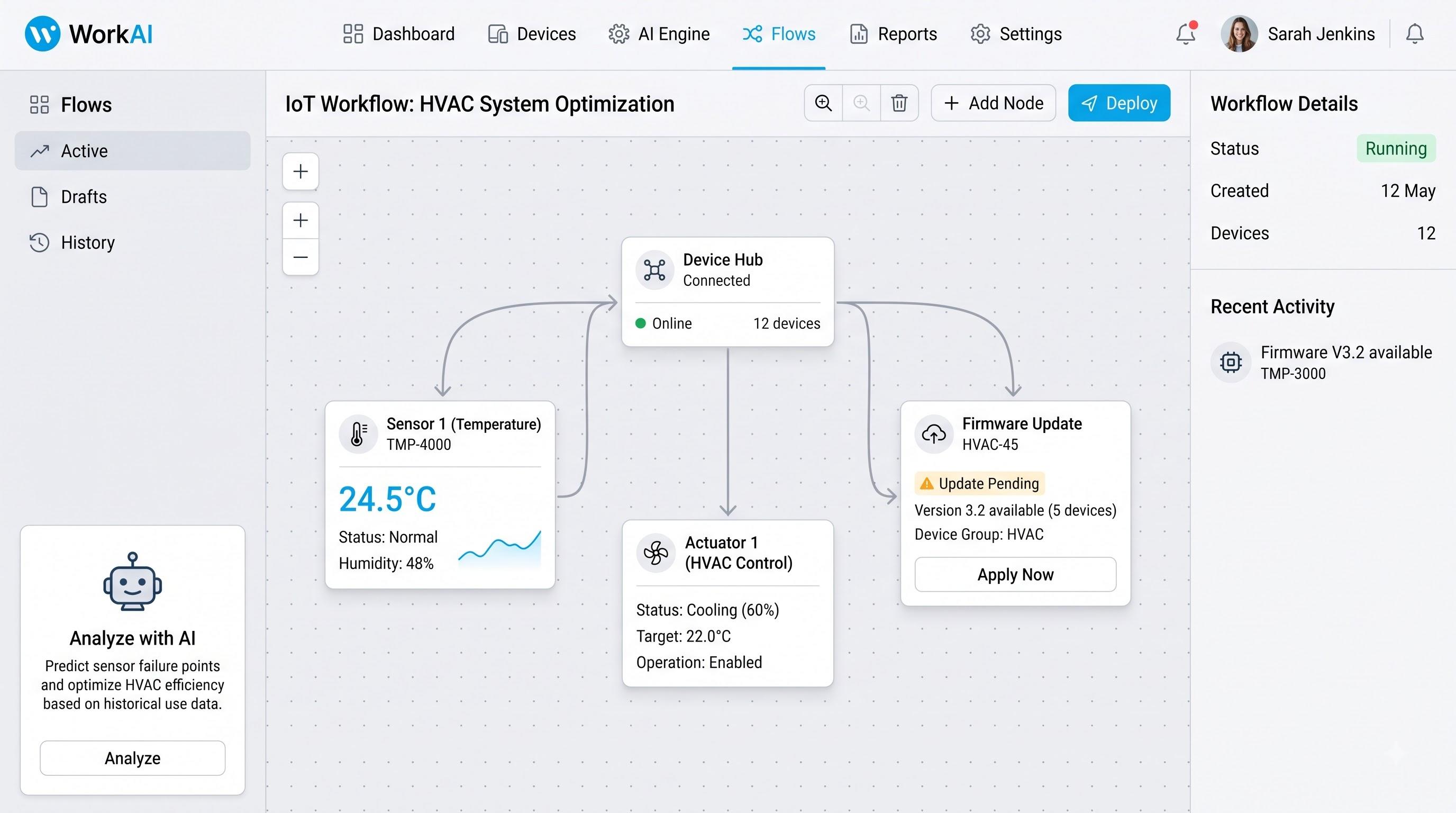
Task: Go to the Devices tab
Action: [x=532, y=34]
